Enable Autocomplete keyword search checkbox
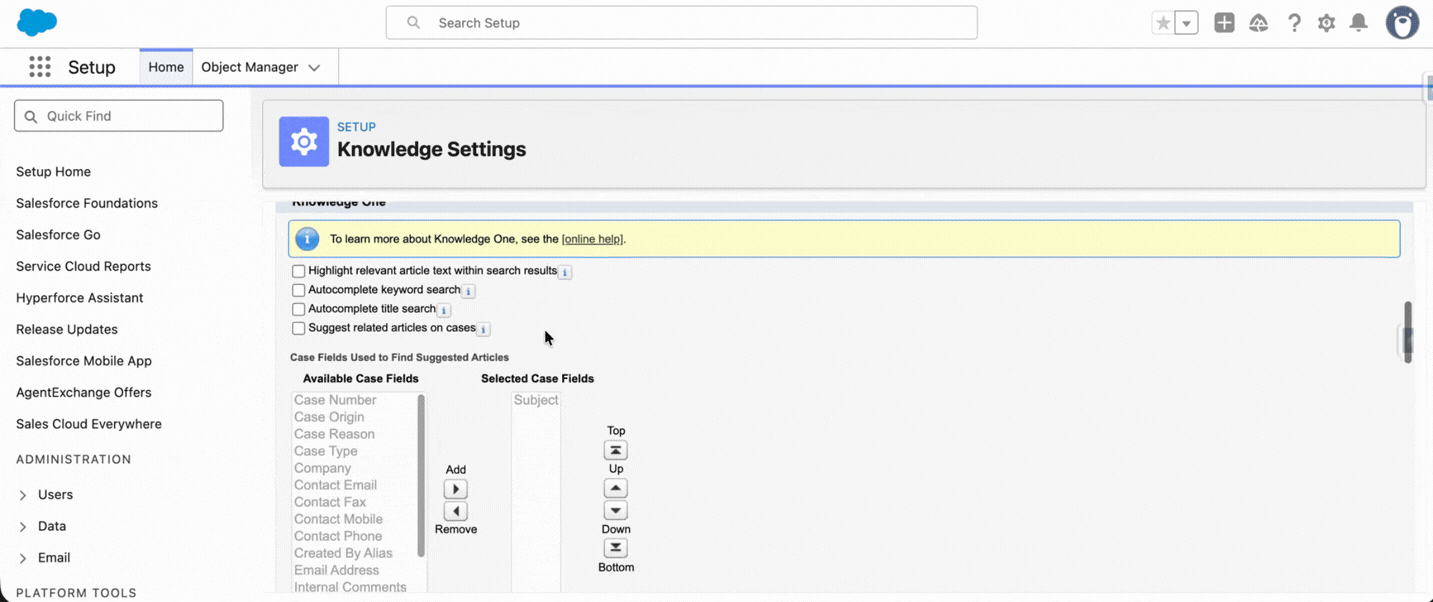This screenshot has width=1433, height=602. [x=298, y=290]
